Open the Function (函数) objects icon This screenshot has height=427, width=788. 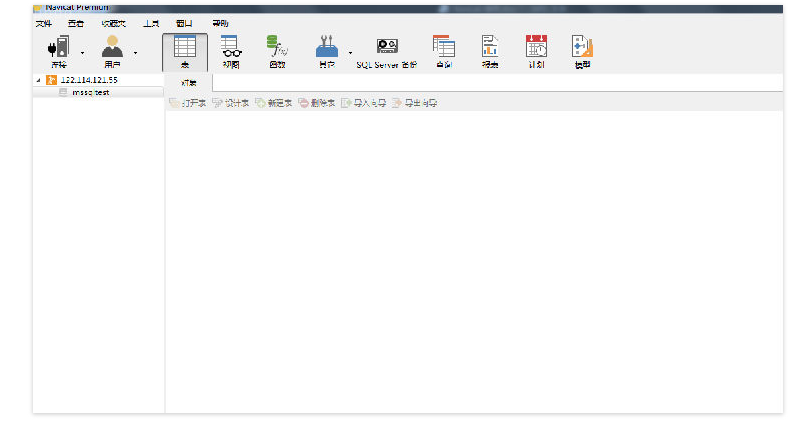277,47
